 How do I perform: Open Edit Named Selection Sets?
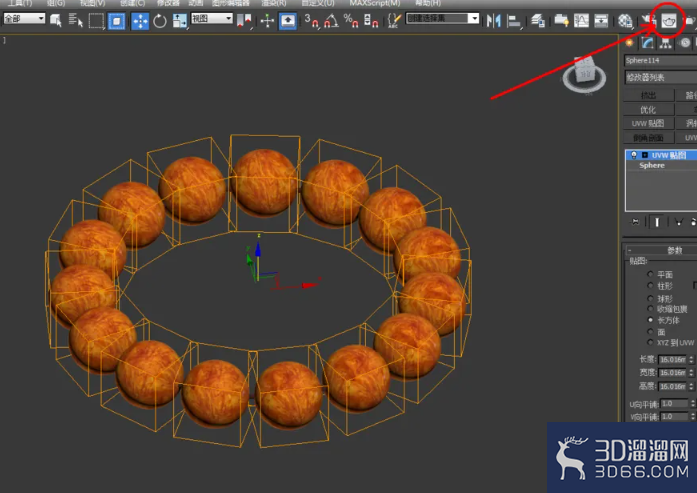click(x=394, y=20)
